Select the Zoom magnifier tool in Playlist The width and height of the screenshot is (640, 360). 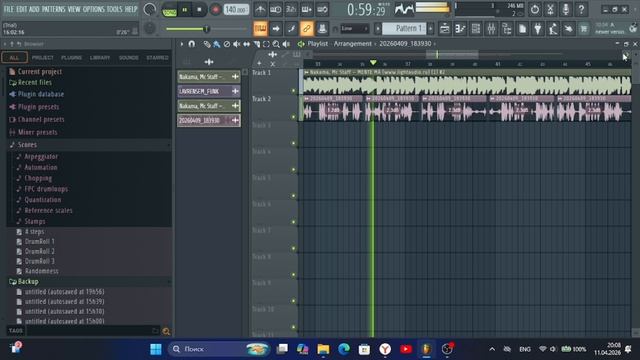(x=276, y=44)
